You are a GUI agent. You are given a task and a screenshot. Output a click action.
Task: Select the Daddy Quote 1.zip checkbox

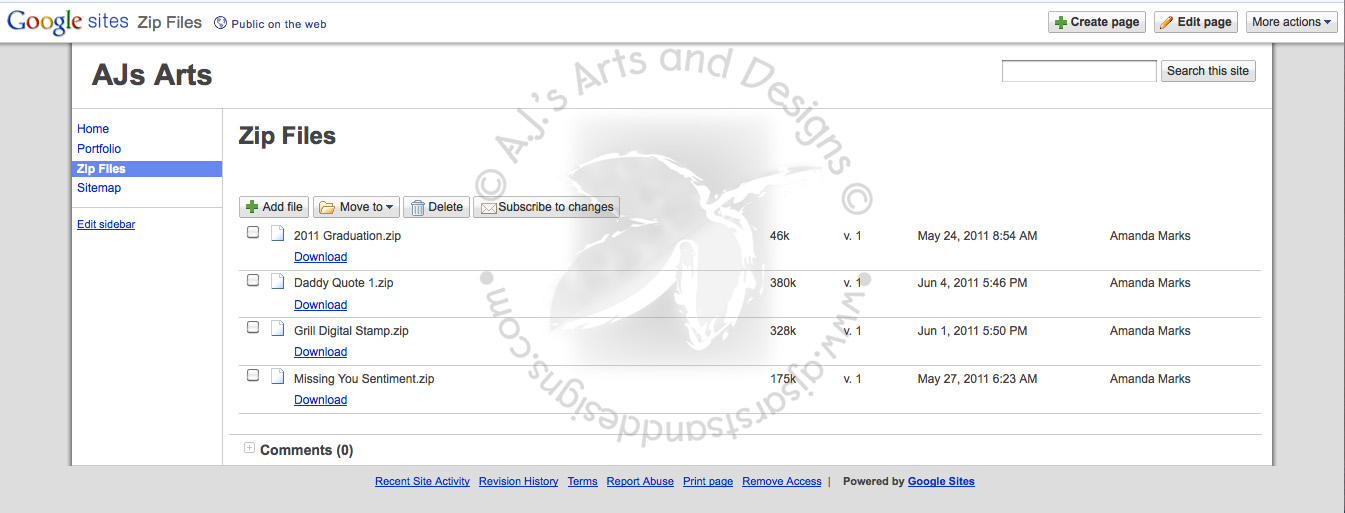point(253,281)
